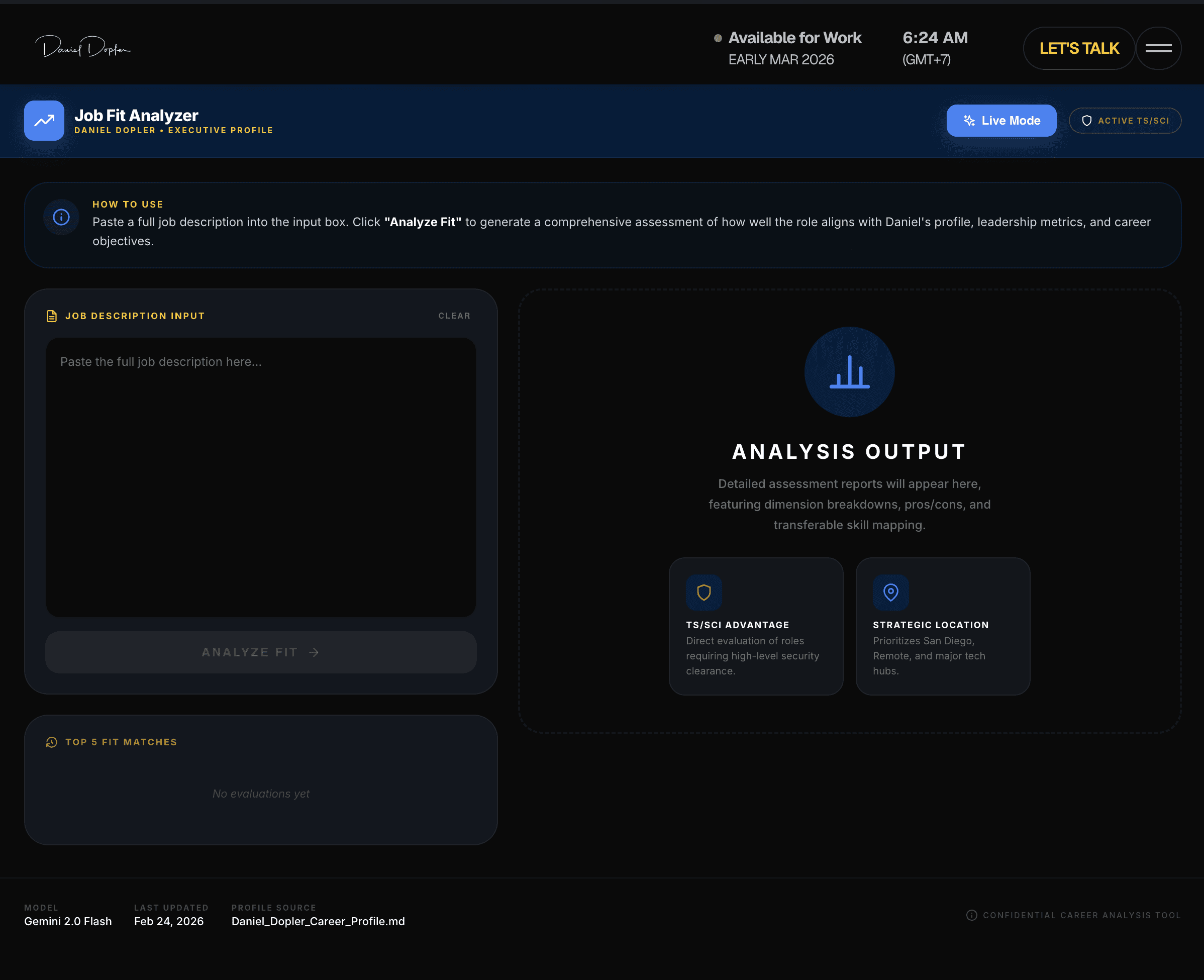Screen dimensions: 1204x980
Task: Toggle the Active TS/SCI status badge
Action: pos(1125,120)
